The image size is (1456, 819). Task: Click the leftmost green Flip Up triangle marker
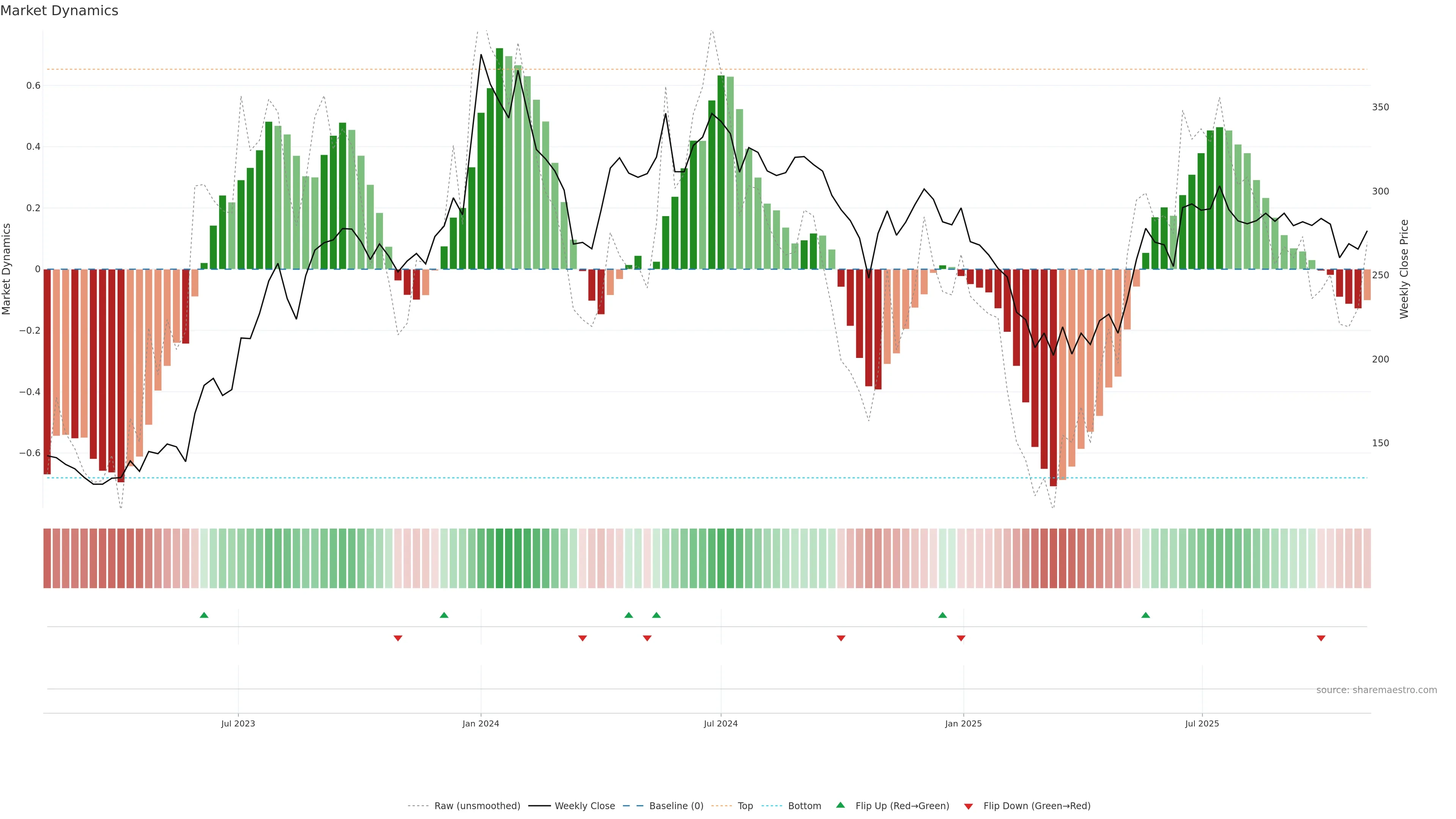204,615
